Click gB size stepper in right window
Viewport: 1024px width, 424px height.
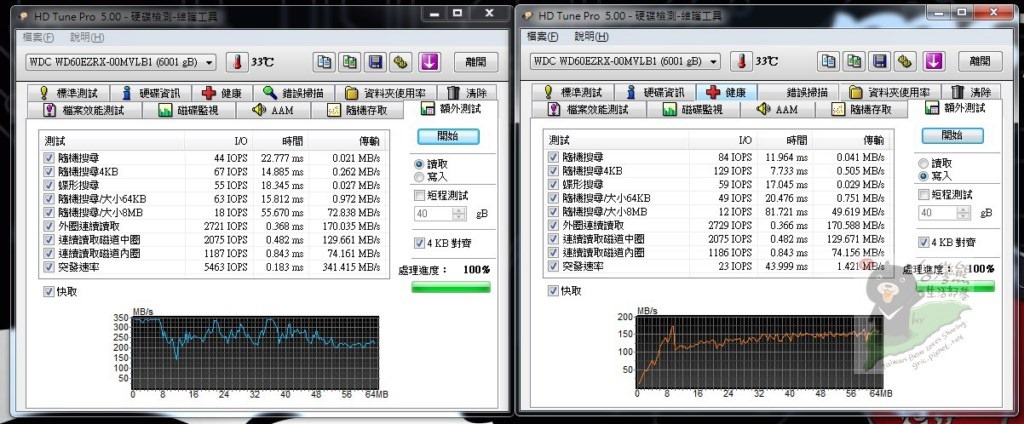point(963,213)
